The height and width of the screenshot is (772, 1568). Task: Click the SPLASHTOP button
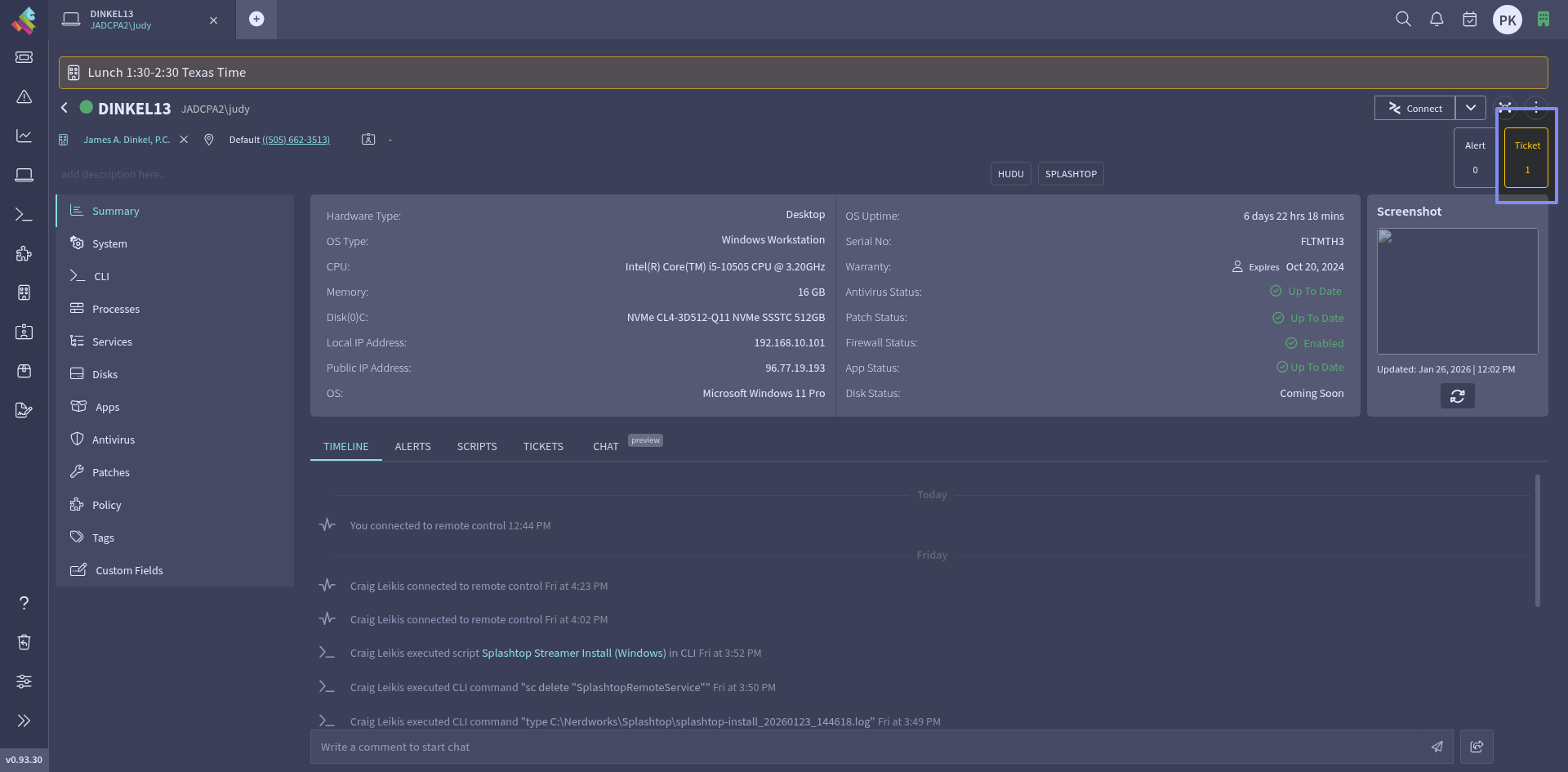pyautogui.click(x=1071, y=174)
